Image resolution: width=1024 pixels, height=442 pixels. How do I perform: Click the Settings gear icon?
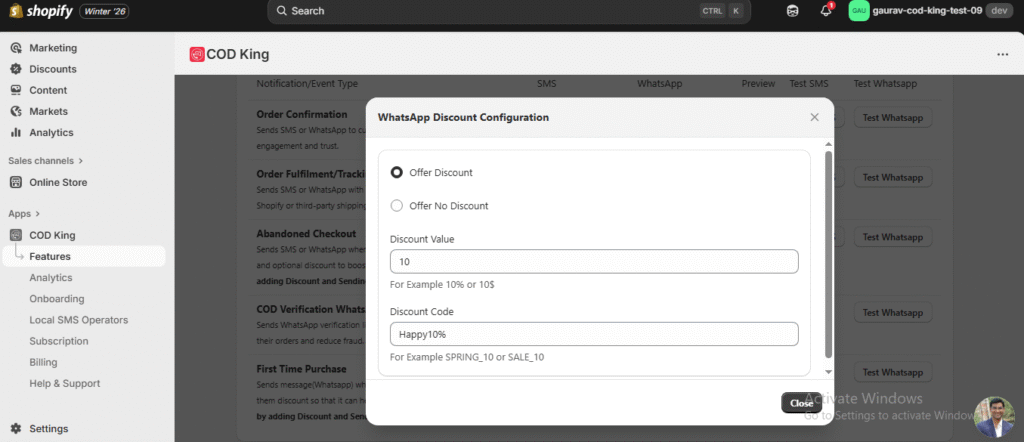tap(16, 429)
